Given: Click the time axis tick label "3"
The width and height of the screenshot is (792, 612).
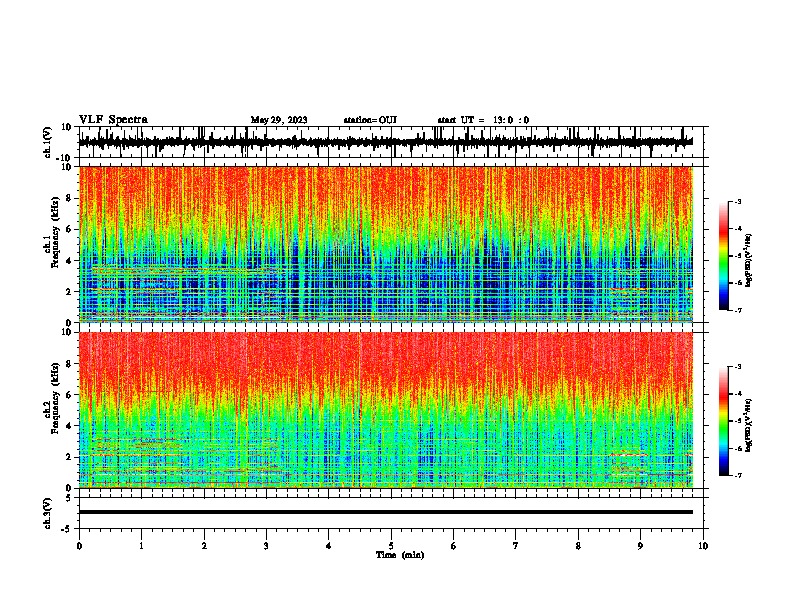Looking at the screenshot, I should [x=267, y=546].
